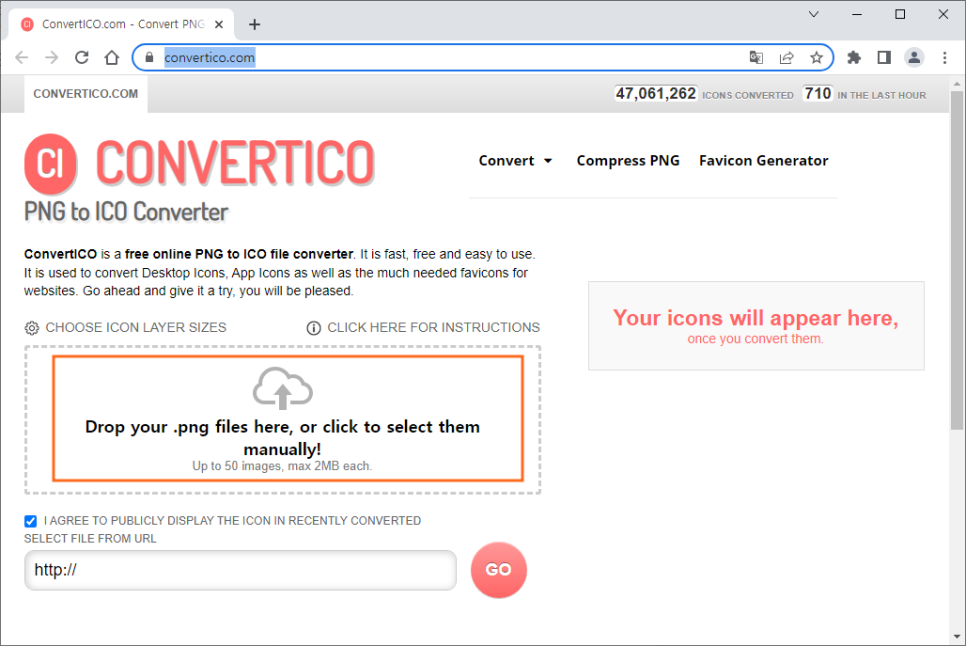Click CLICK HERE FOR INSTRUCTIONS link
The image size is (966, 646).
tap(433, 328)
